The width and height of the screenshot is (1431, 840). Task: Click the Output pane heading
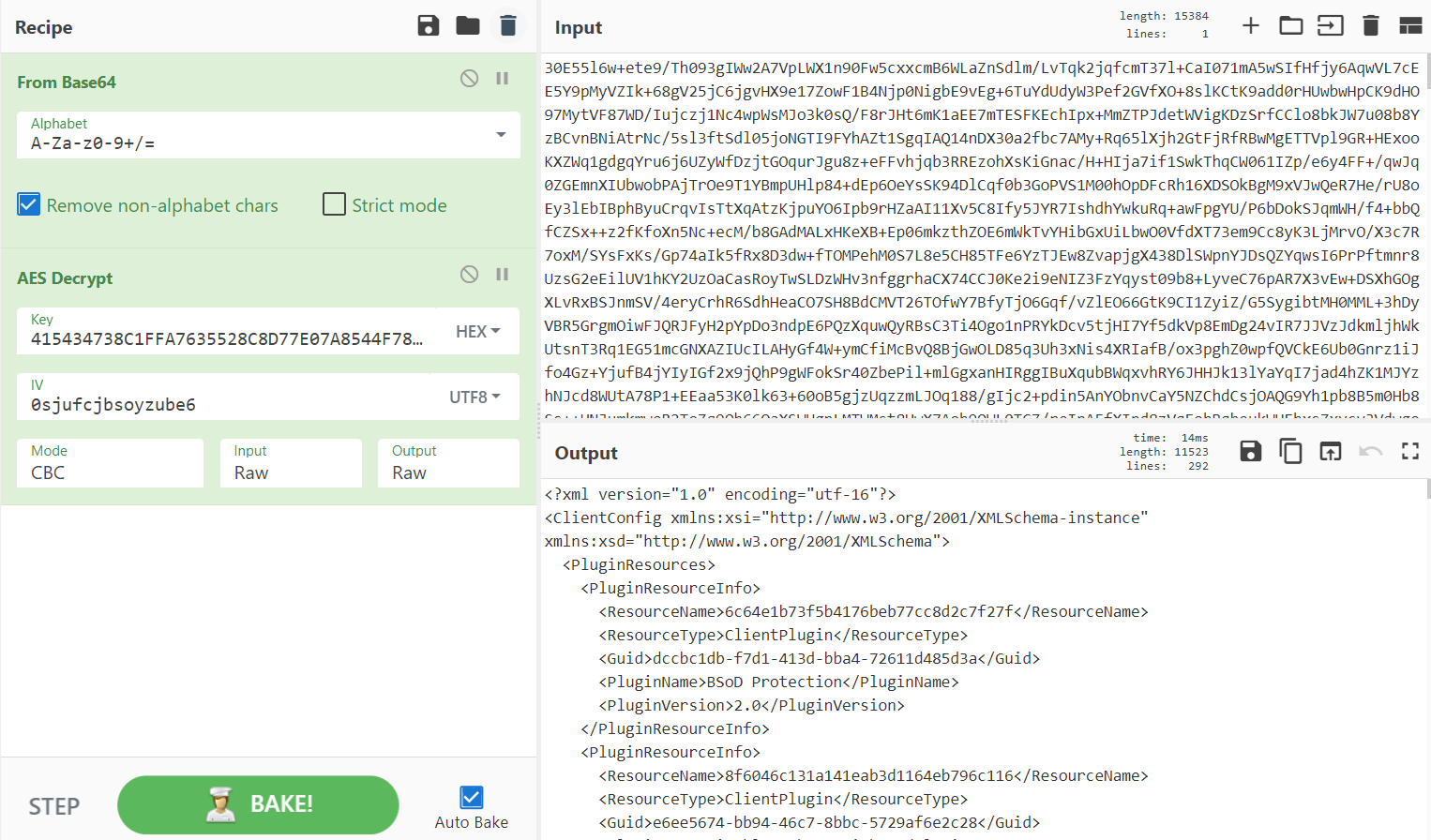click(586, 453)
